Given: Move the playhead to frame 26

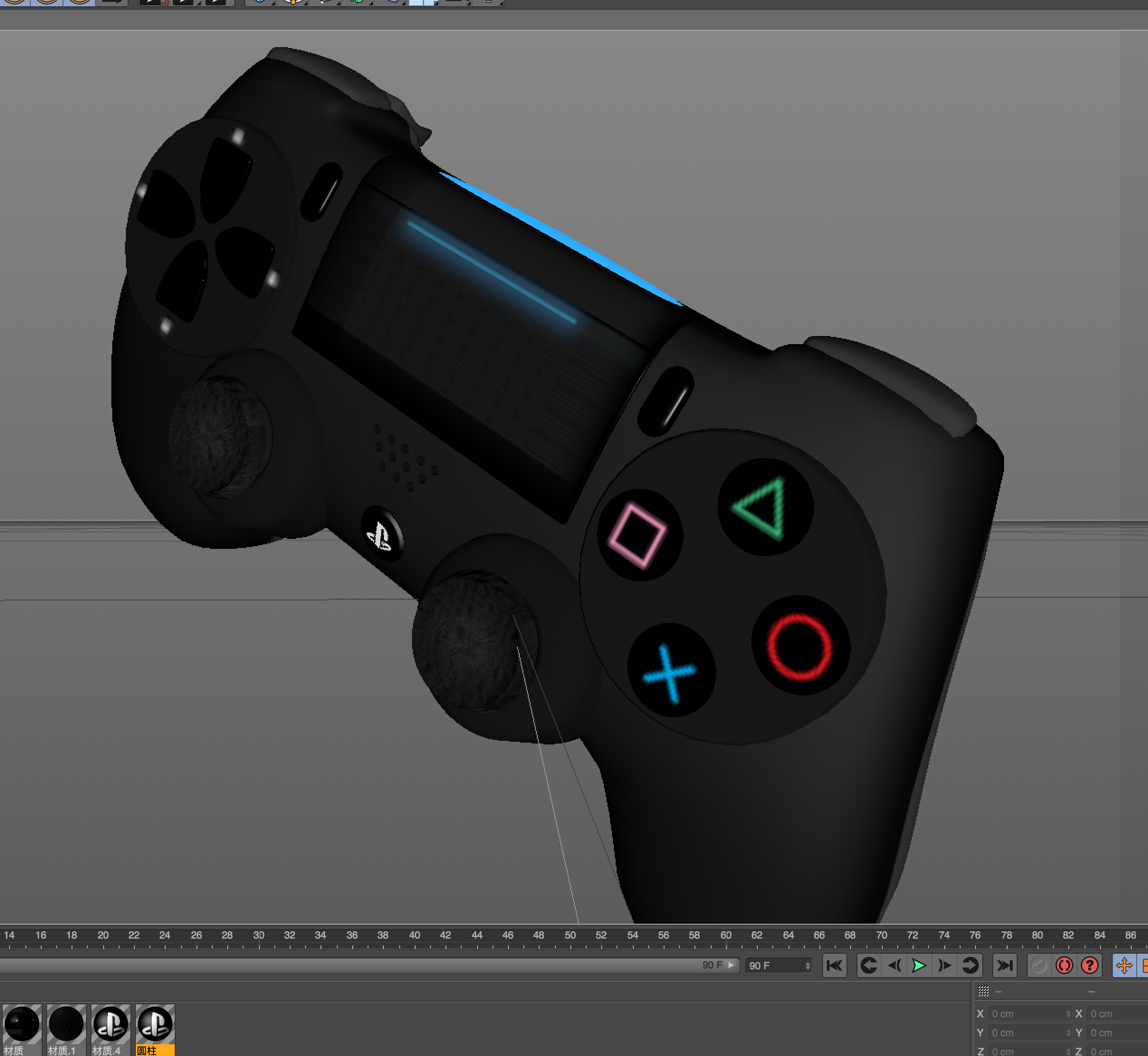Looking at the screenshot, I should 196,936.
